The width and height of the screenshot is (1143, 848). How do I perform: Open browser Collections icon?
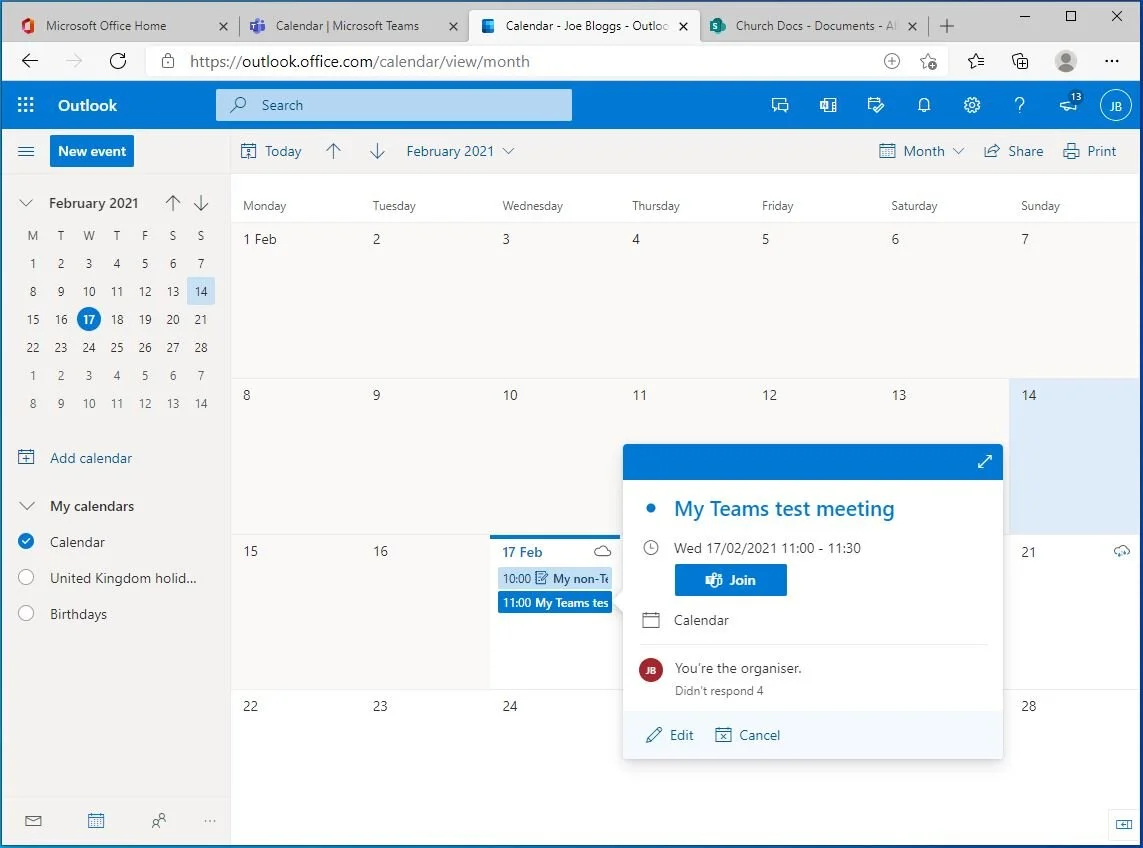(1020, 61)
